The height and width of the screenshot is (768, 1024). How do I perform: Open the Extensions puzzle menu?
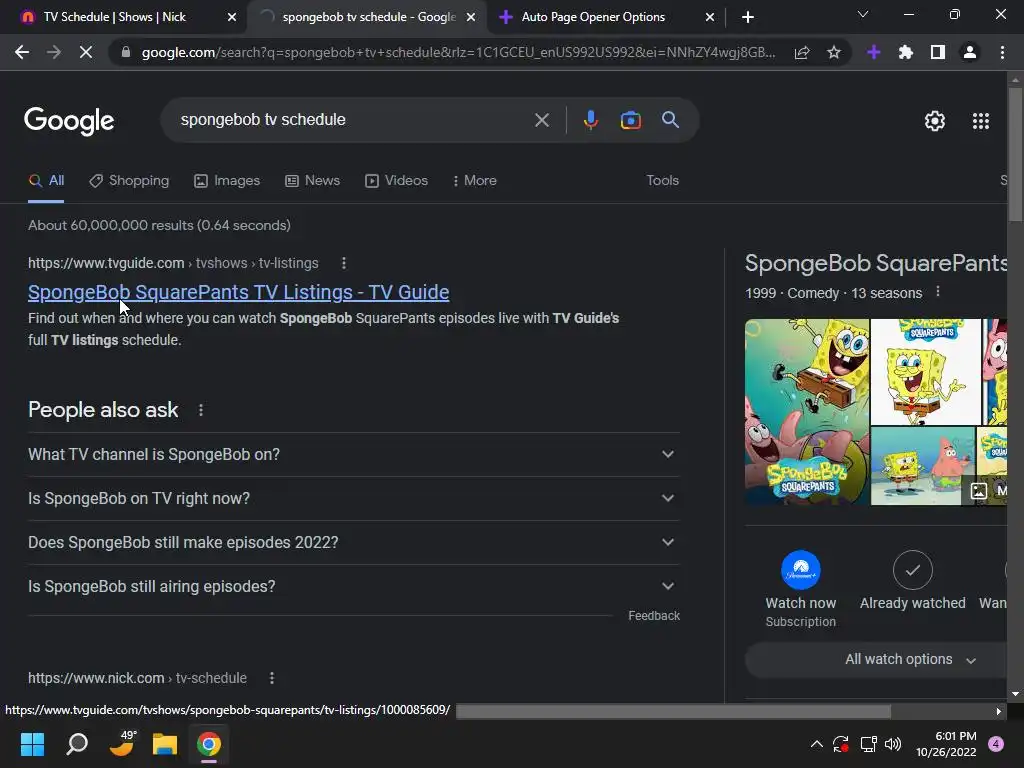coord(906,52)
